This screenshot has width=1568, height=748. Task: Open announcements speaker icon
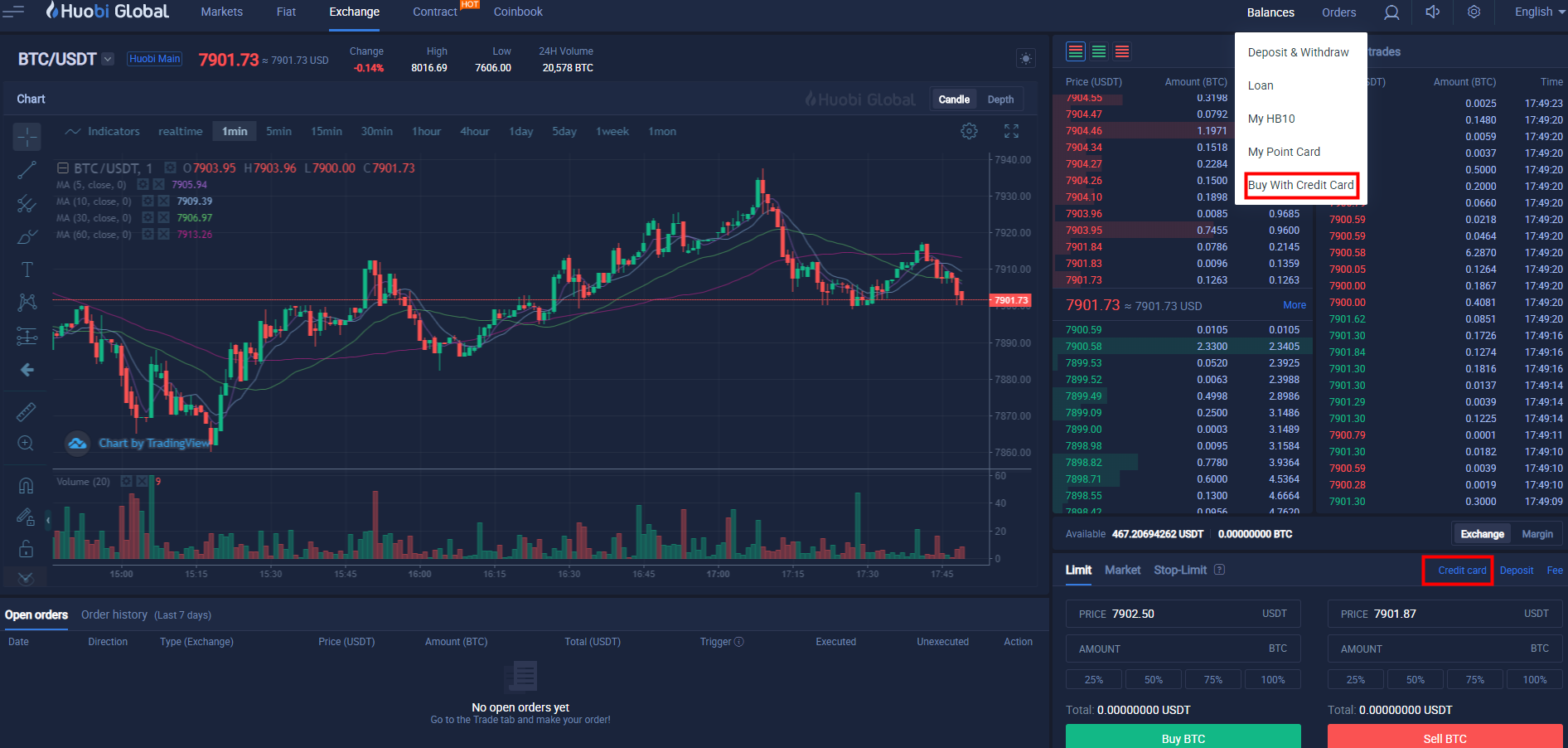(x=1433, y=12)
